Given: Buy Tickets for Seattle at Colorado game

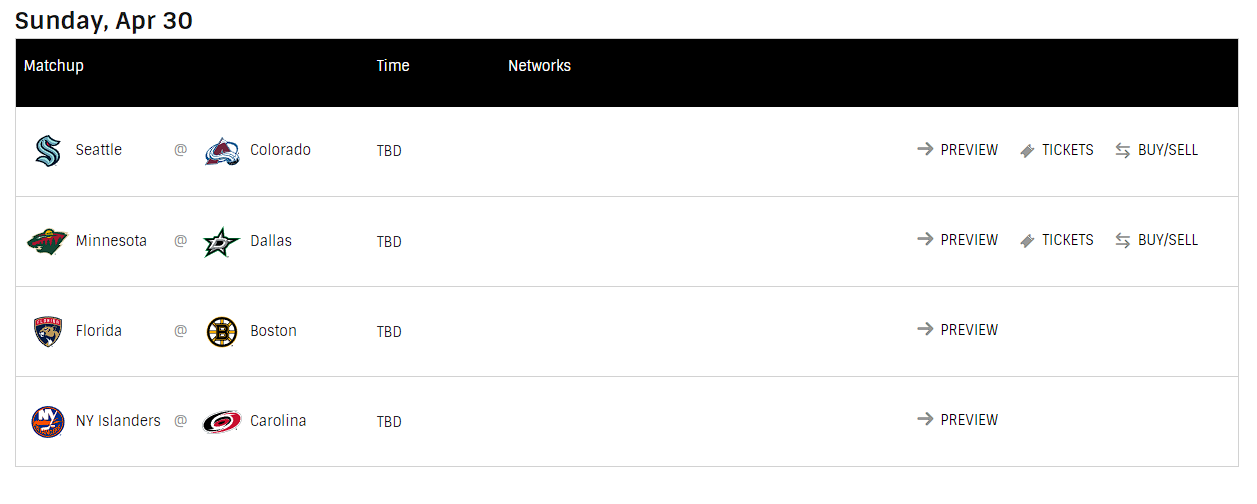Looking at the screenshot, I should coord(1057,150).
